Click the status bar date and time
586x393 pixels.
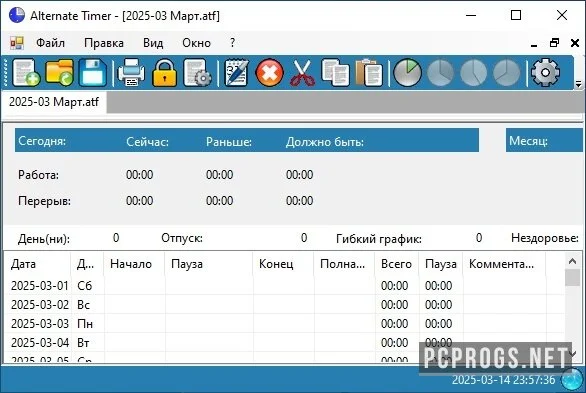[503, 380]
